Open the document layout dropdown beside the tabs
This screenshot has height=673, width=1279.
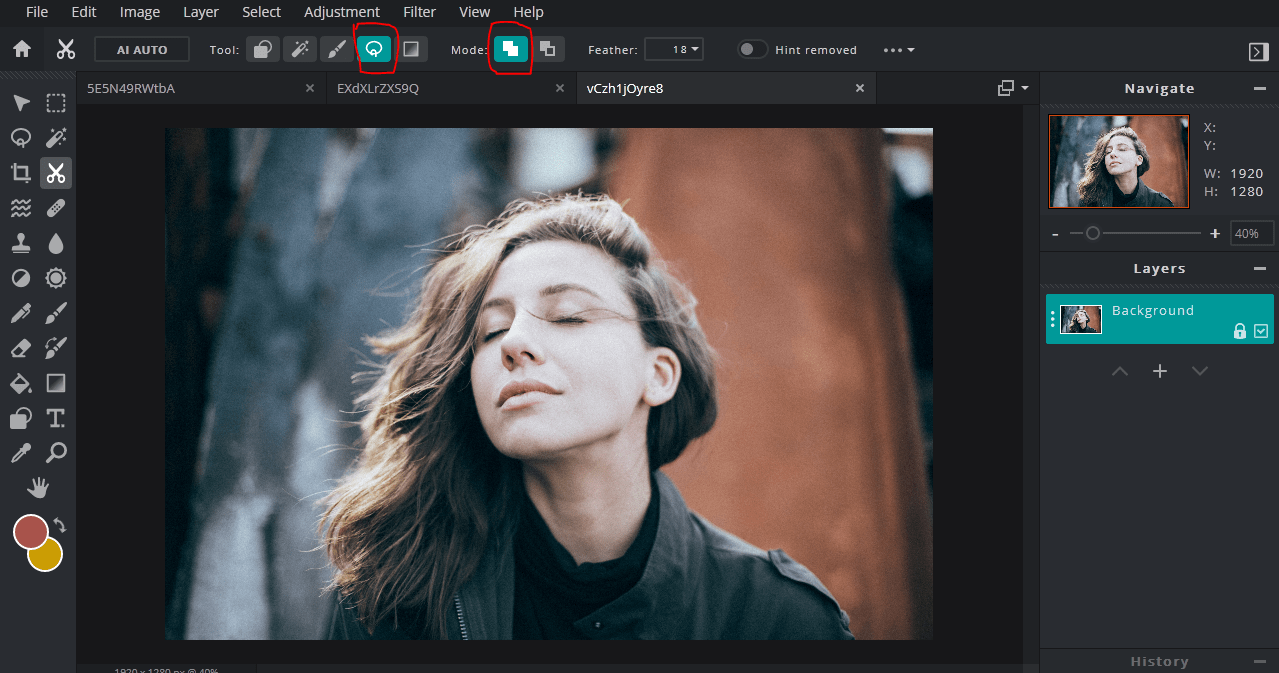tap(1013, 88)
